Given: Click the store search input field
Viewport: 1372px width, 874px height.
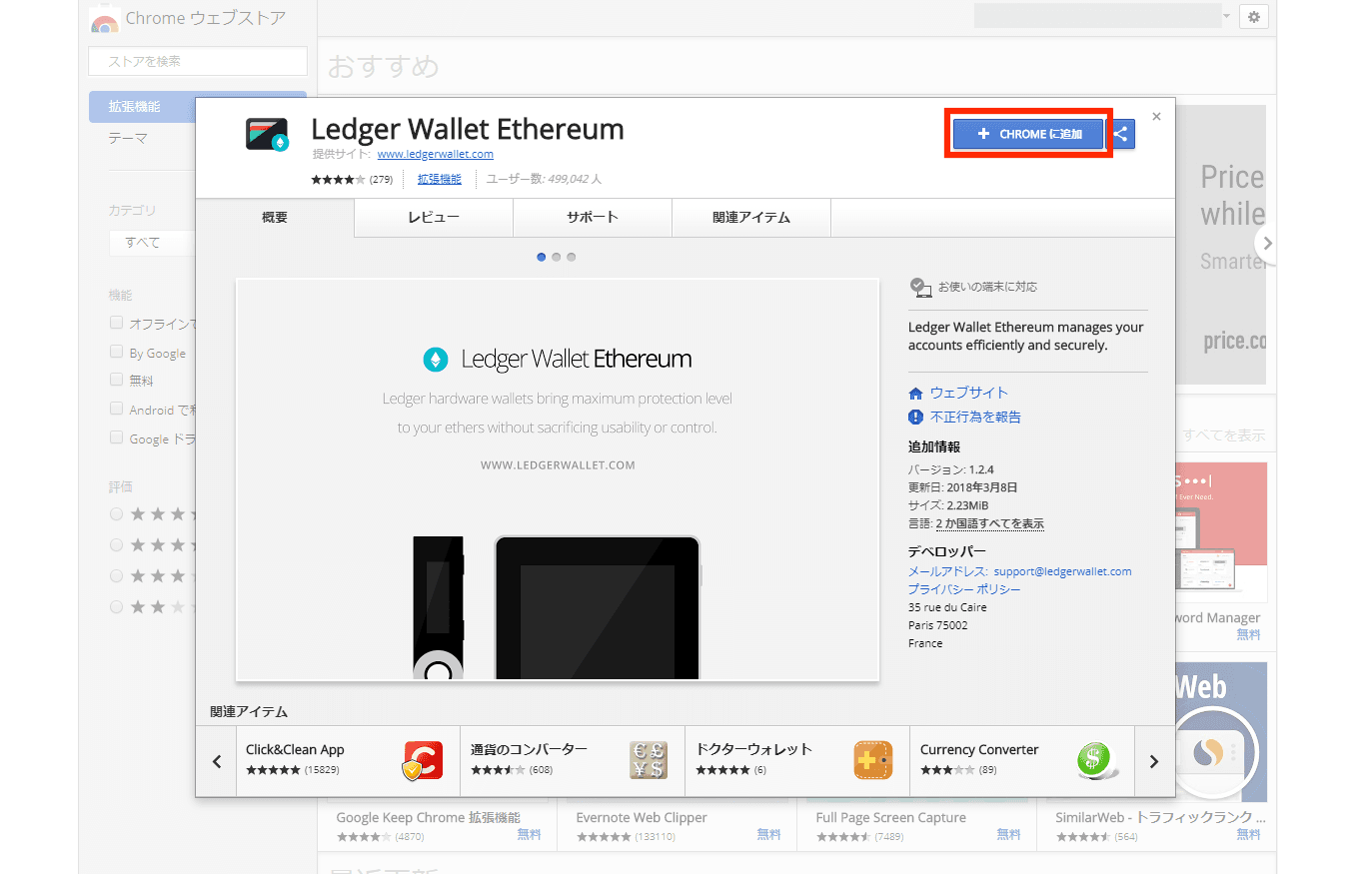Looking at the screenshot, I should [198, 61].
